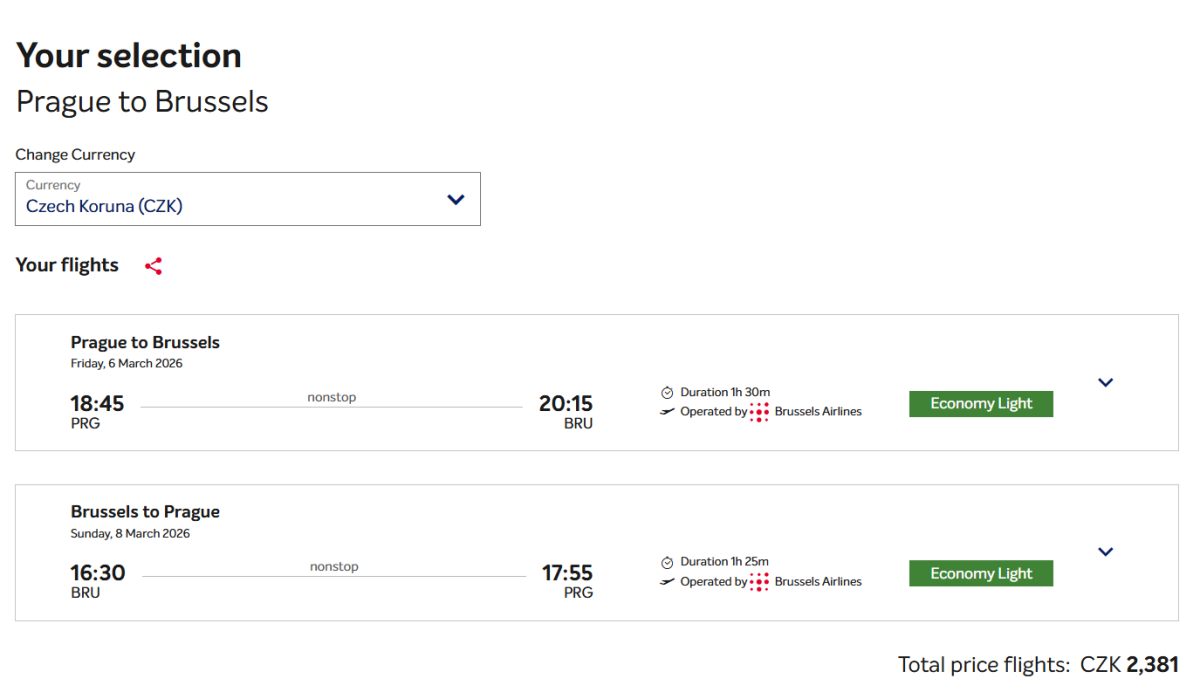Click the Brussels Airlines logo on the outbound flight
The height and width of the screenshot is (699, 1200).
coord(759,412)
